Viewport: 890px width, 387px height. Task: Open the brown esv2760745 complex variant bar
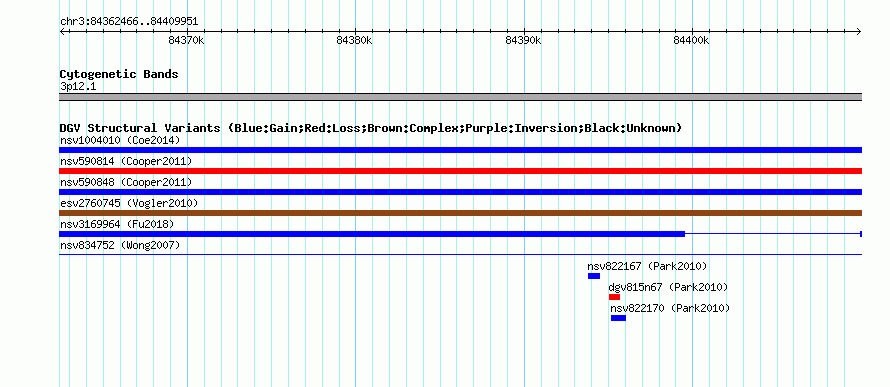(460, 213)
